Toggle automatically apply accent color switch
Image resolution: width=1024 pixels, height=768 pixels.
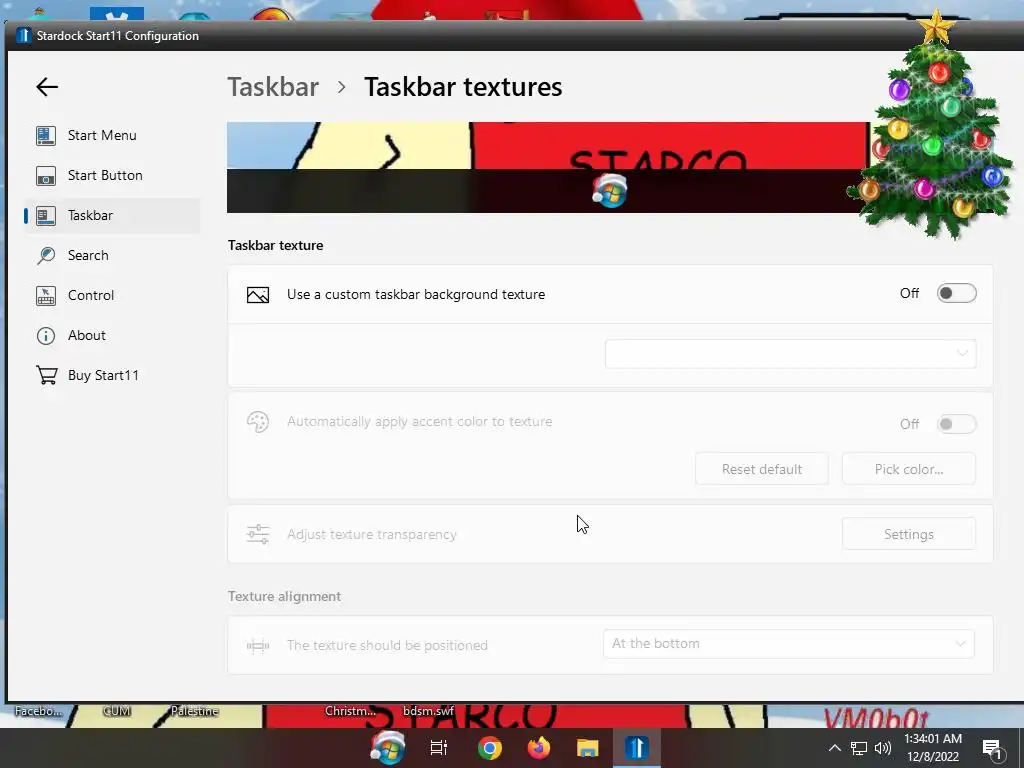tap(957, 424)
